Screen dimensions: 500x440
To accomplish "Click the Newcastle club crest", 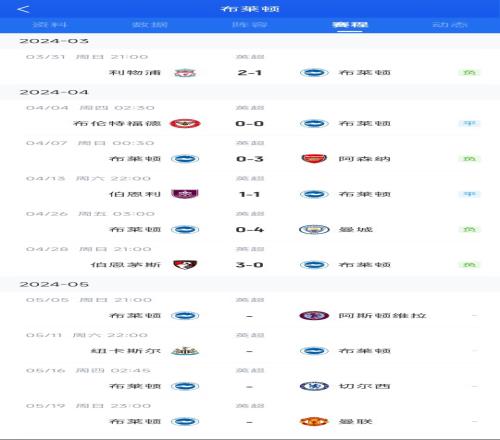I will (x=185, y=351).
